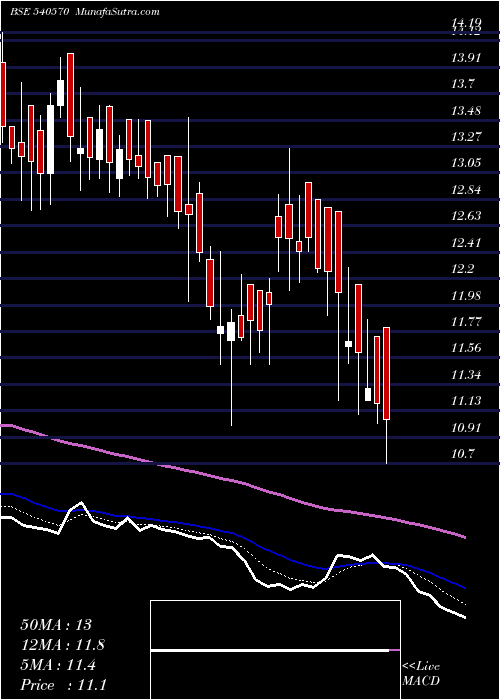
Task: Click the last red candlestick reaching 10.7
Action: point(387,396)
